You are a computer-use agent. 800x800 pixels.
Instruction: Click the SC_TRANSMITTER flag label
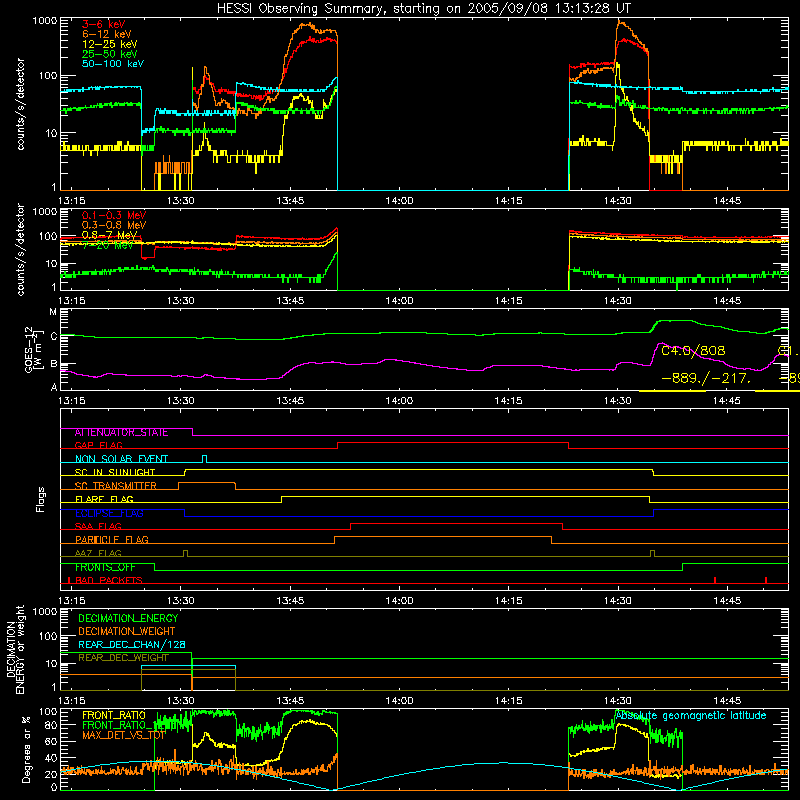116,486
